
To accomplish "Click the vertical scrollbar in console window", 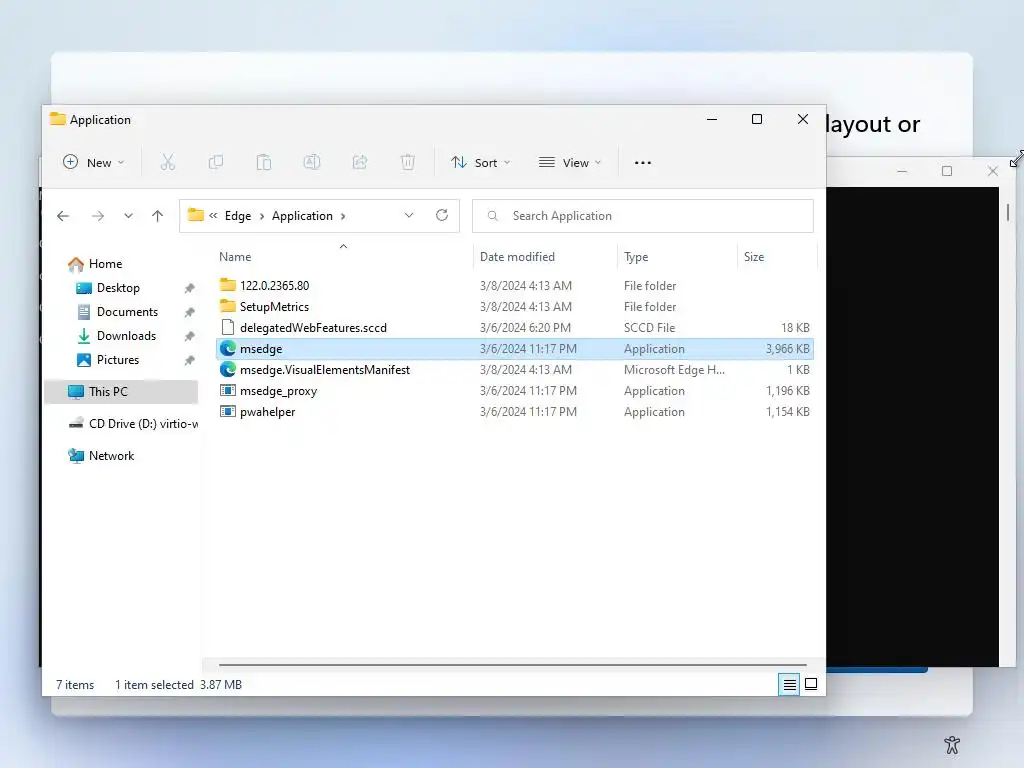I will (x=1008, y=212).
